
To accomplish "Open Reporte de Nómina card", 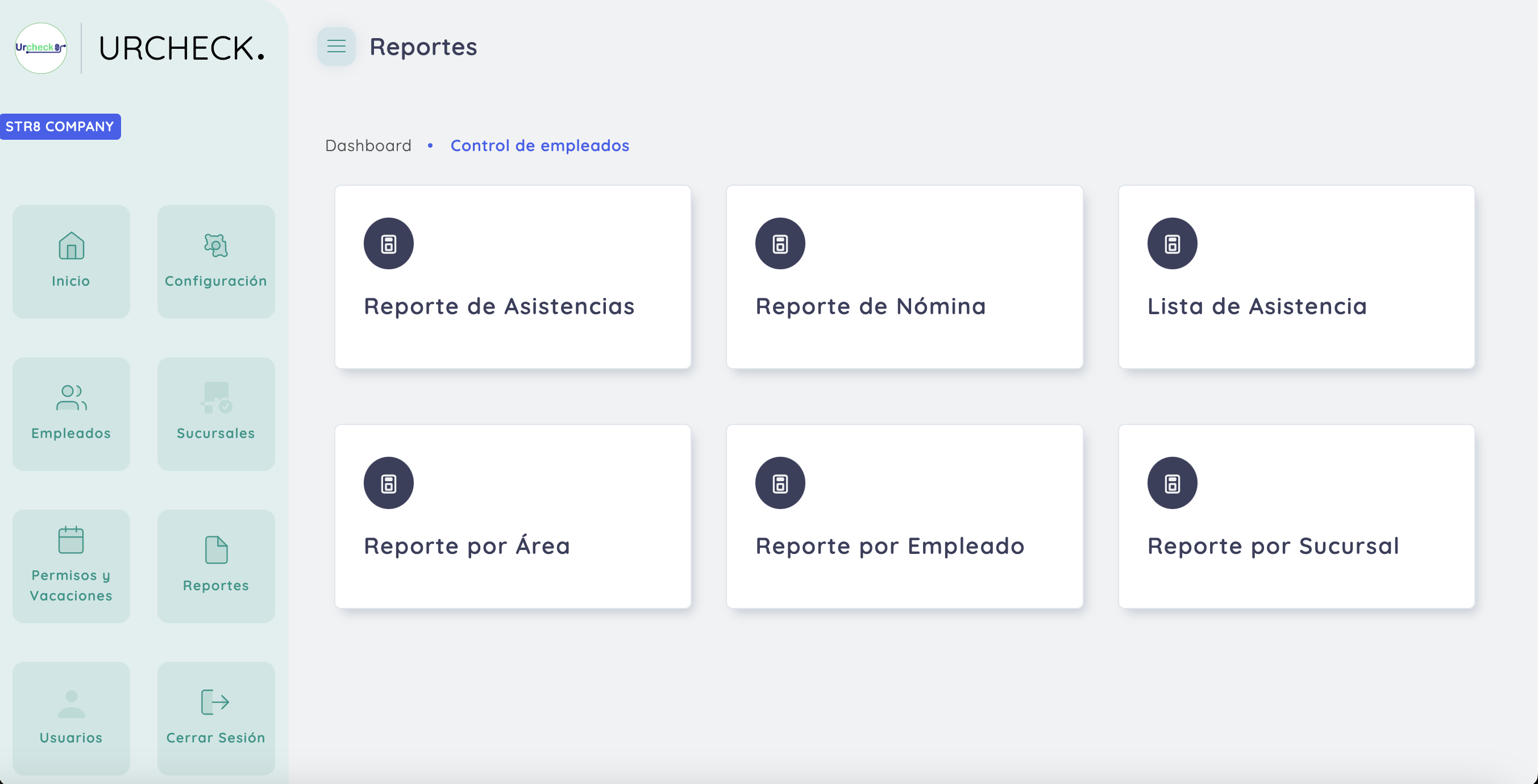I will point(904,277).
